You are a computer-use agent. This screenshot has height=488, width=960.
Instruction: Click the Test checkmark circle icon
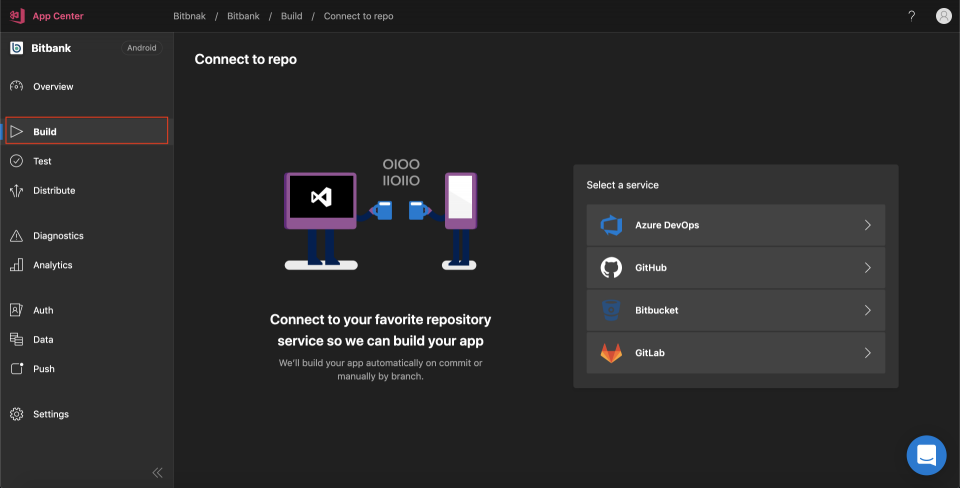coord(17,161)
